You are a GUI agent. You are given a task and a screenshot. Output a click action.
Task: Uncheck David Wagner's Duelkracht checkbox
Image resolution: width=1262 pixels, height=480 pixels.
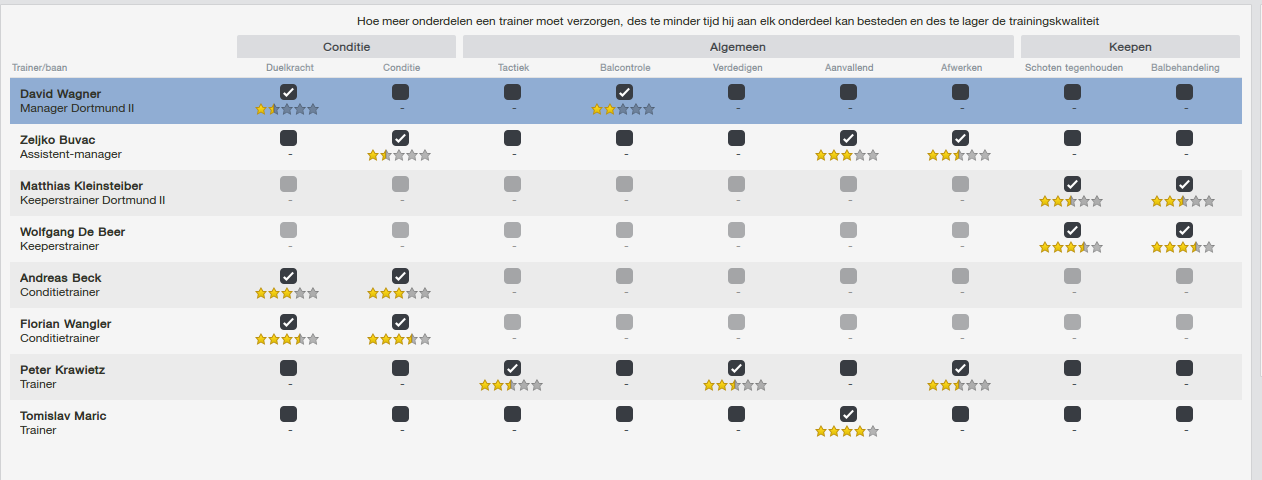(288, 92)
